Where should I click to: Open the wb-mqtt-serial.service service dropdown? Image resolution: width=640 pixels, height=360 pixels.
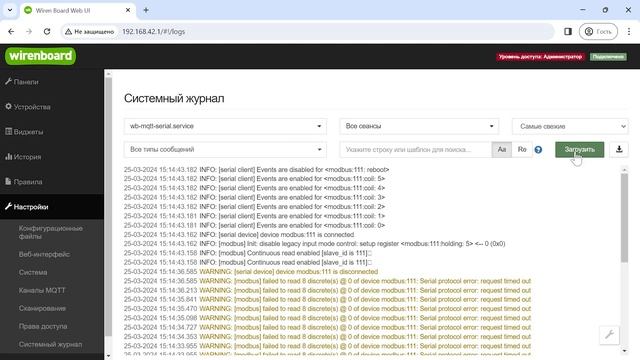(x=225, y=126)
